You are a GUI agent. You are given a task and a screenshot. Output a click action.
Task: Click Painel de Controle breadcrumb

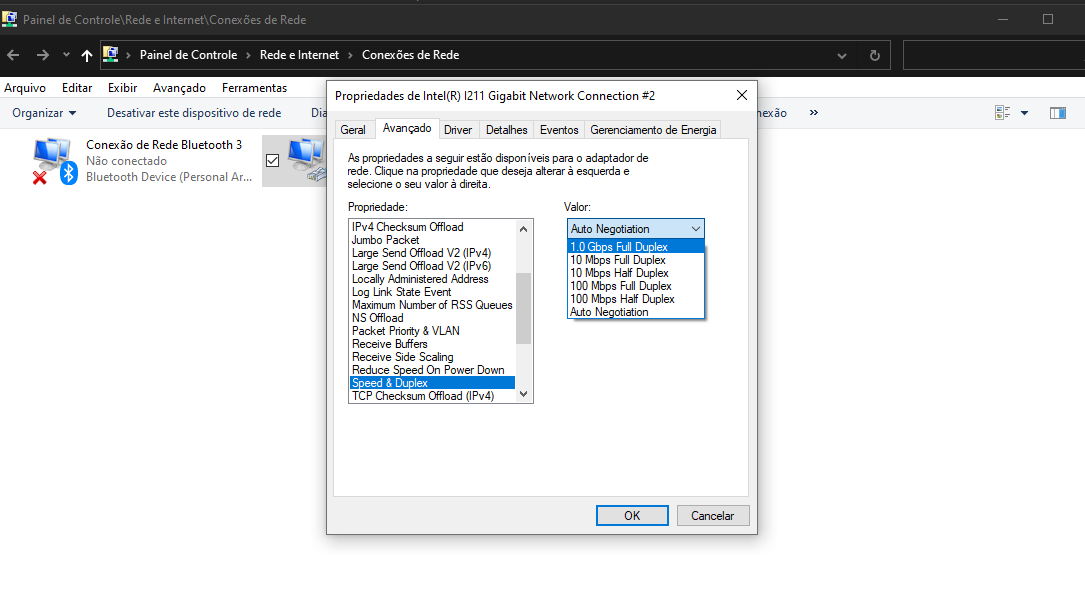(188, 55)
